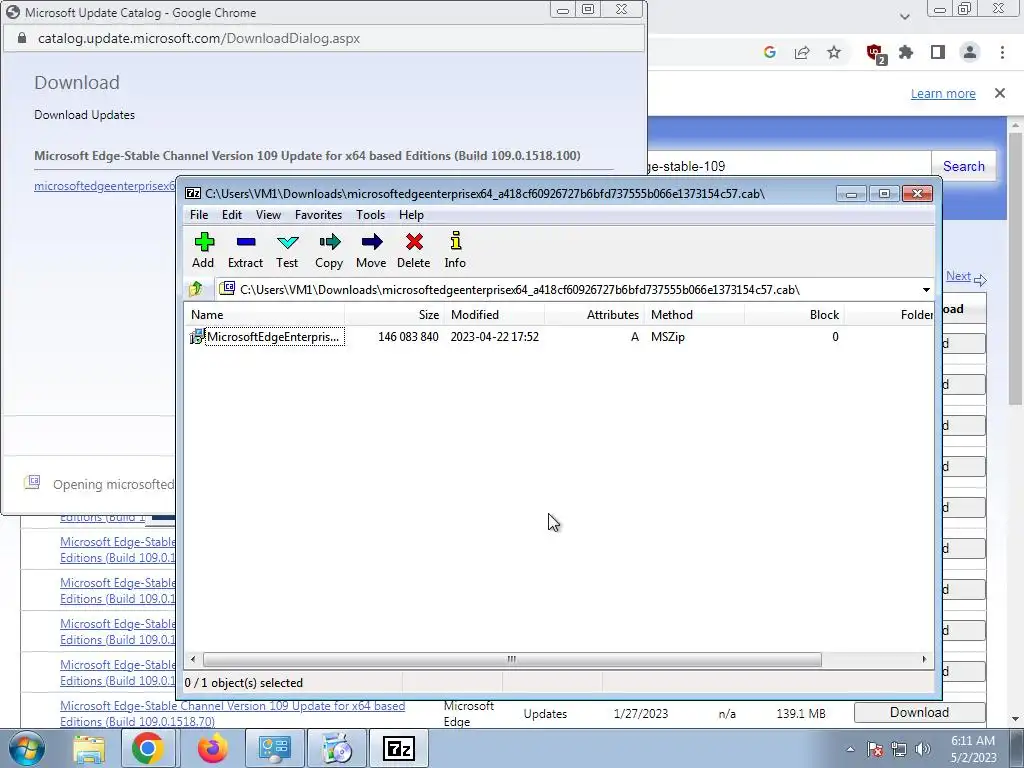Click the Search button in Update Catalog
The width and height of the screenshot is (1024, 768).
[x=963, y=166]
